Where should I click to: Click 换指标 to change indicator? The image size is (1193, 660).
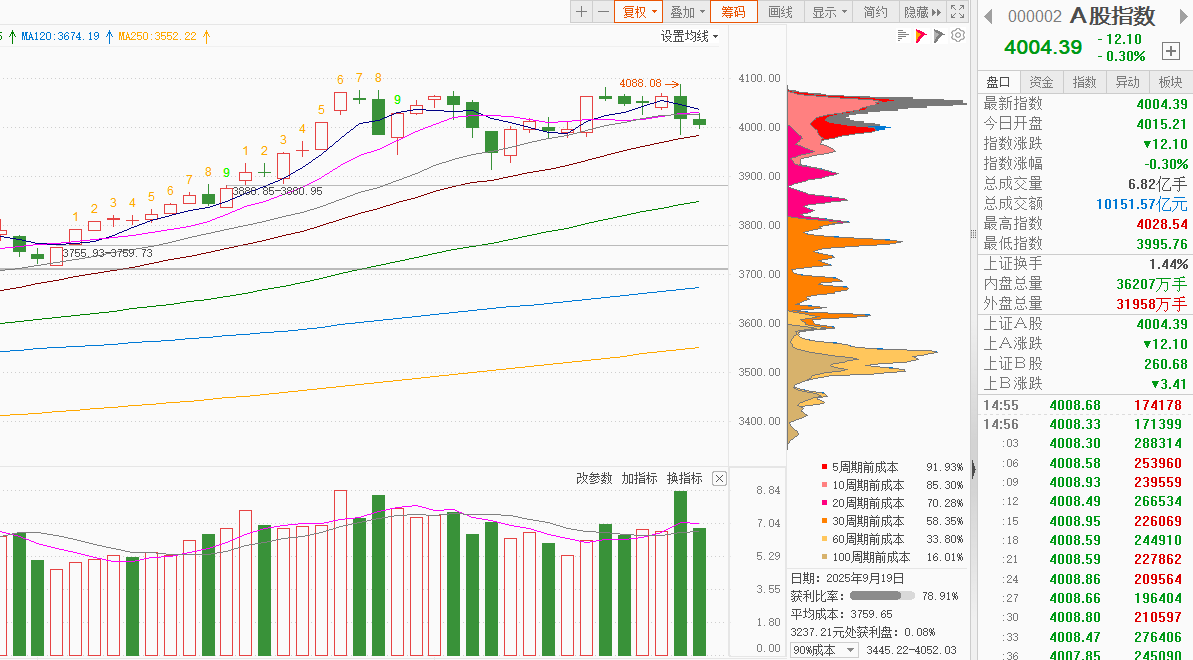click(684, 478)
